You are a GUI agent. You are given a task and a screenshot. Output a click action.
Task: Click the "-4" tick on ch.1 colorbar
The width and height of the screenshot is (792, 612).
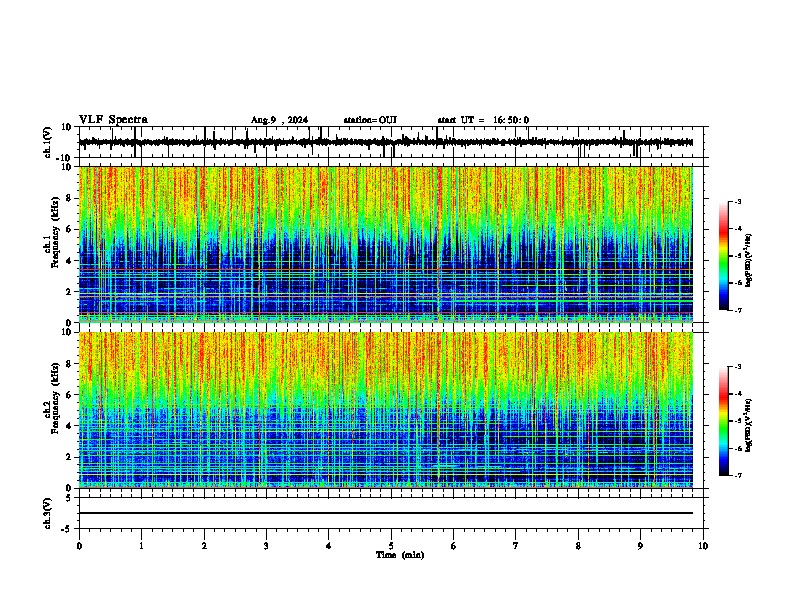pyautogui.click(x=737, y=229)
